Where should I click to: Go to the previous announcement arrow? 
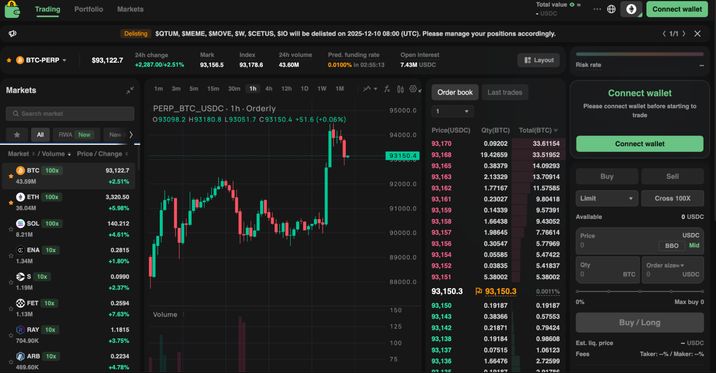[664, 34]
